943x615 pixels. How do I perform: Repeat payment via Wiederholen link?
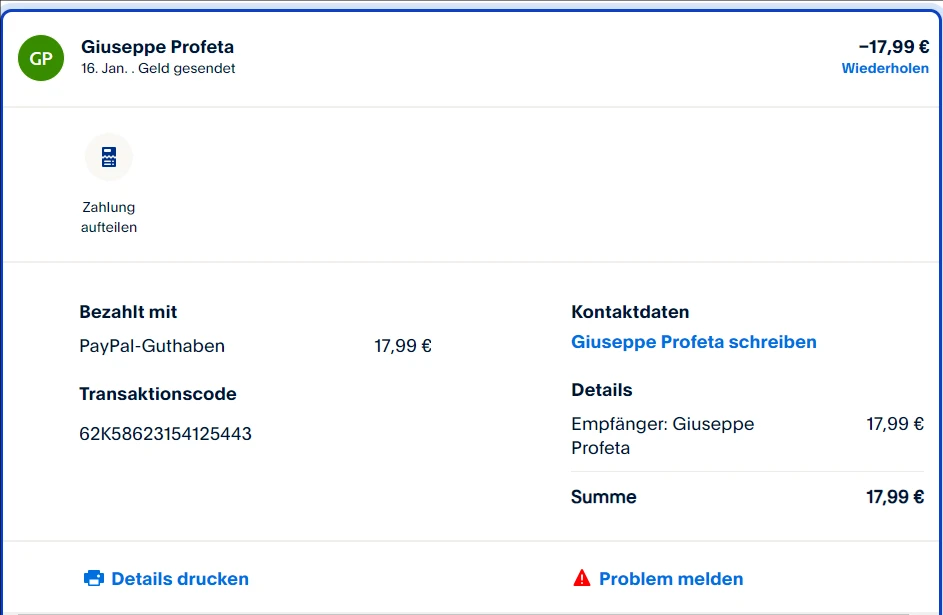[x=884, y=69]
